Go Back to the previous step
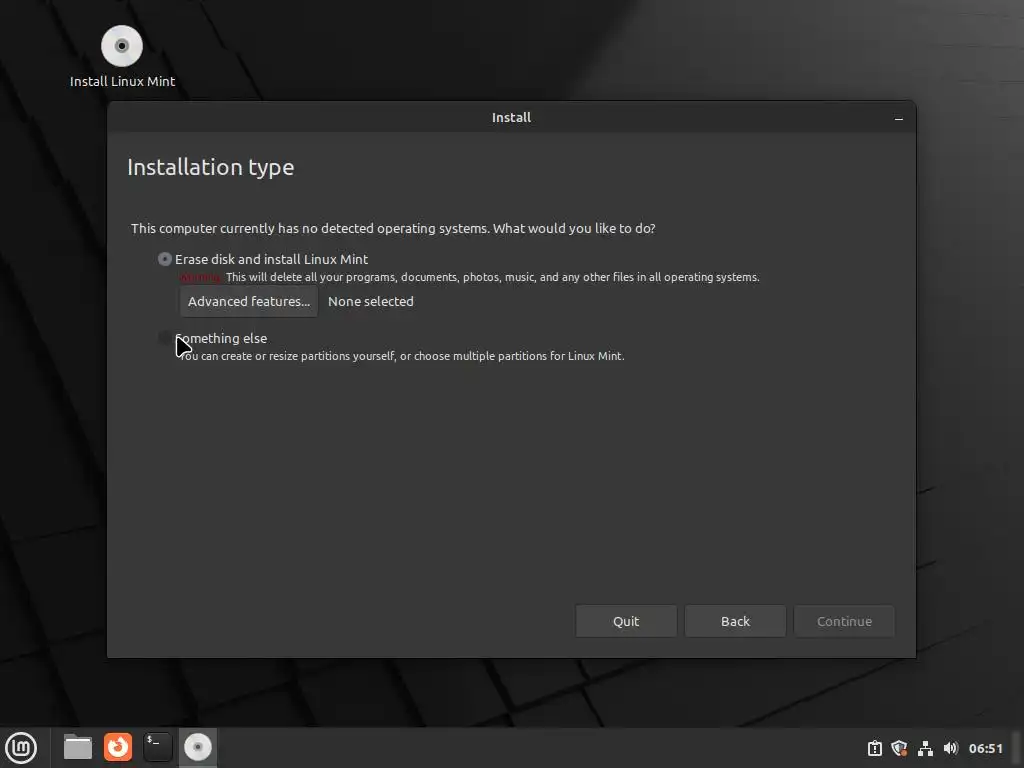1024x768 pixels. point(735,621)
